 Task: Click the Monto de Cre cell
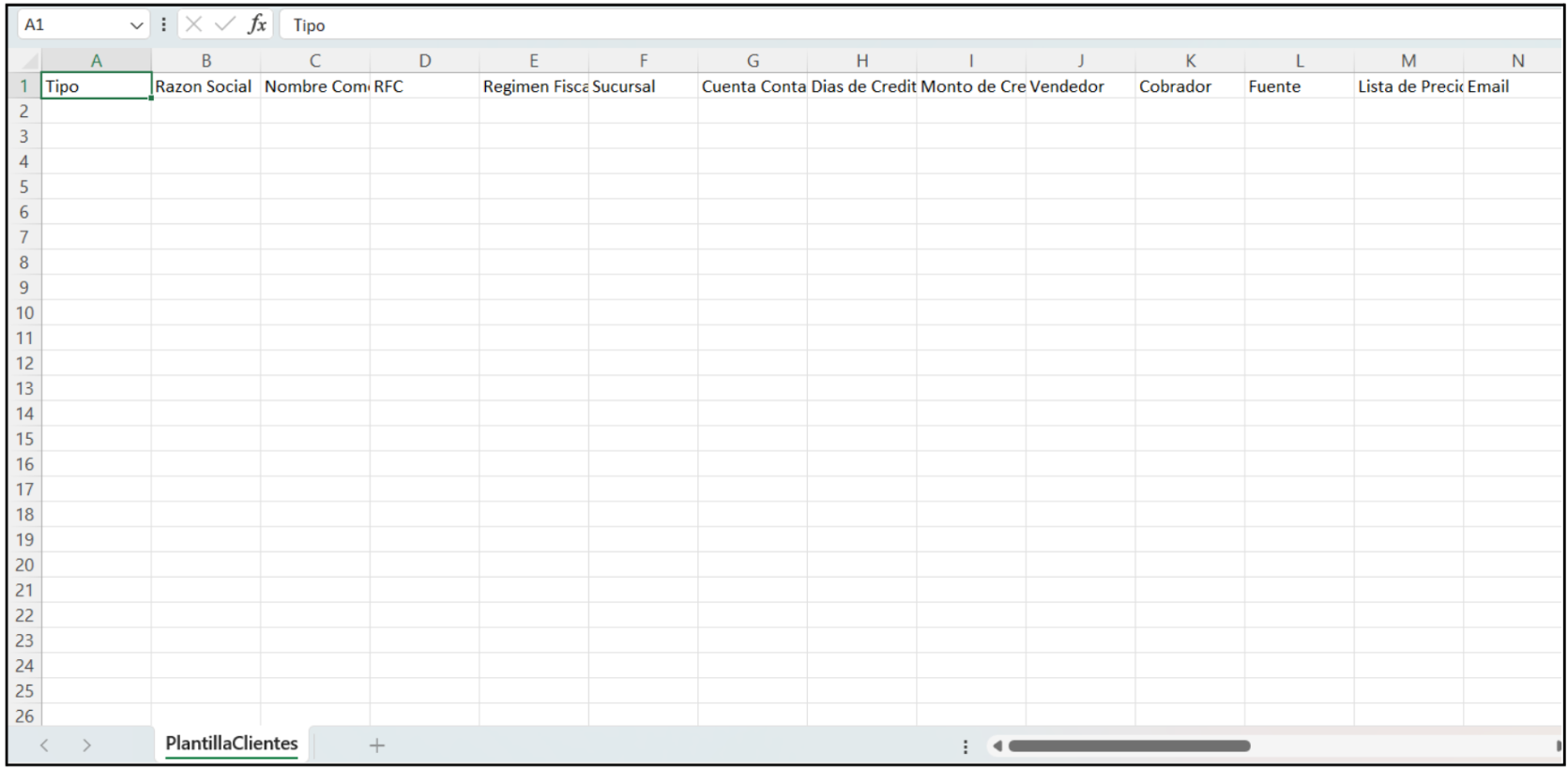pyautogui.click(x=971, y=86)
